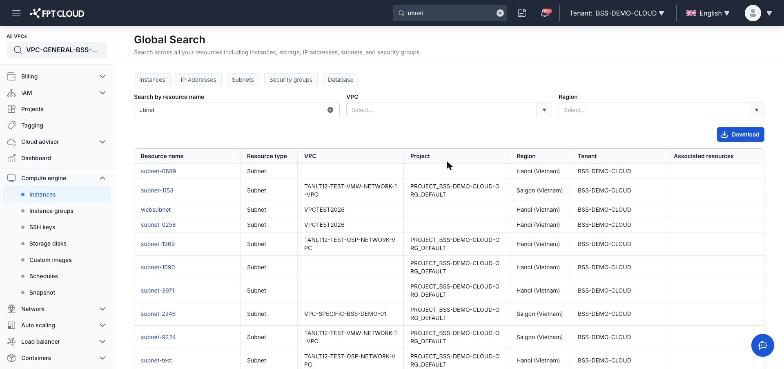Open the subnet-1153 resource link
The height and width of the screenshot is (369, 784).
pyautogui.click(x=157, y=190)
